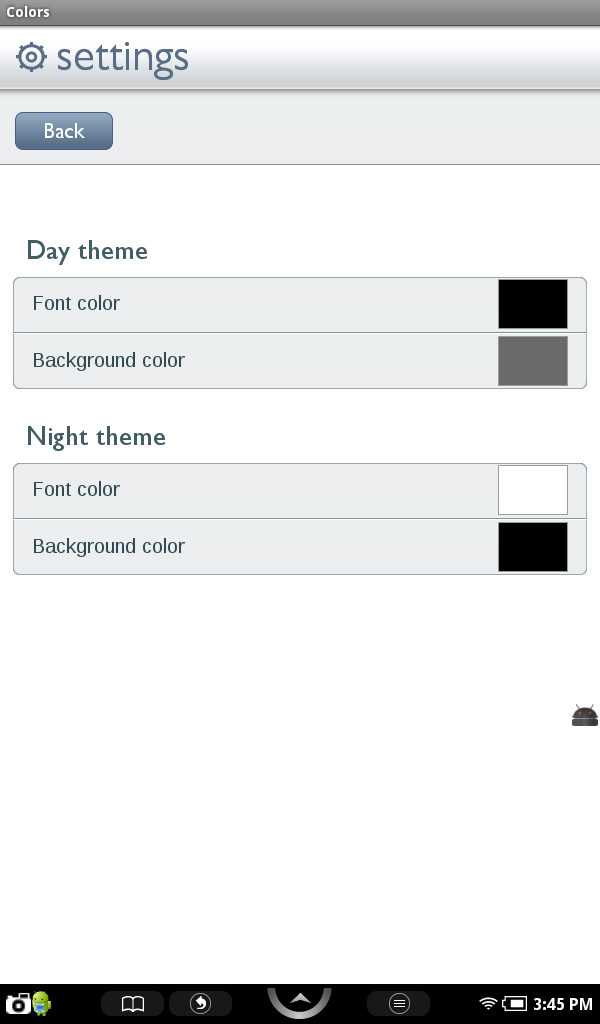The height and width of the screenshot is (1024, 600).
Task: Tap the 3:45 PM clock
Action: coord(562,1004)
